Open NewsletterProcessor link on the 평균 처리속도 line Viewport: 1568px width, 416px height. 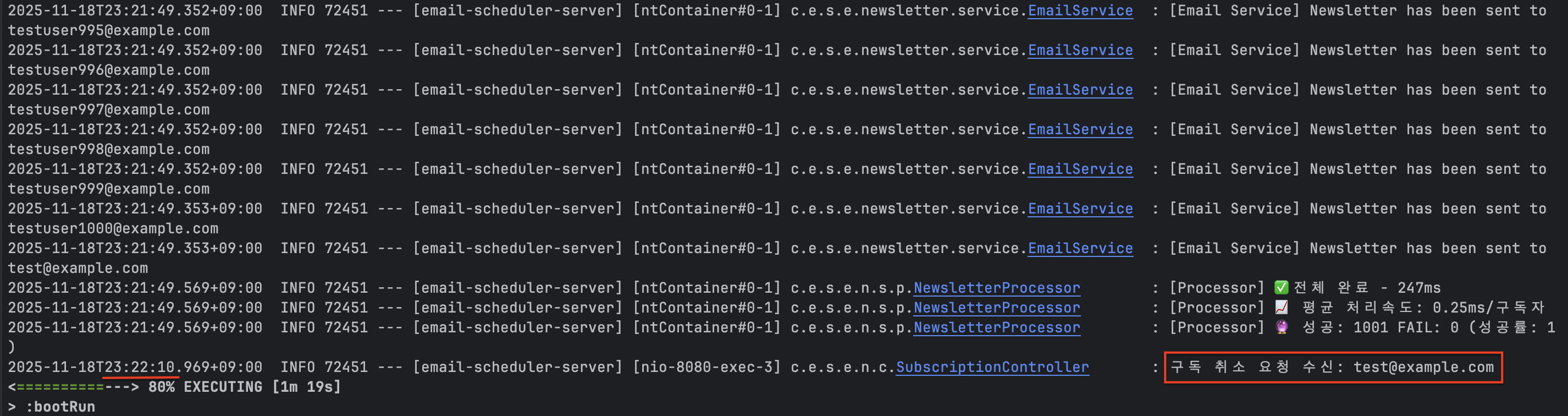(x=996, y=308)
